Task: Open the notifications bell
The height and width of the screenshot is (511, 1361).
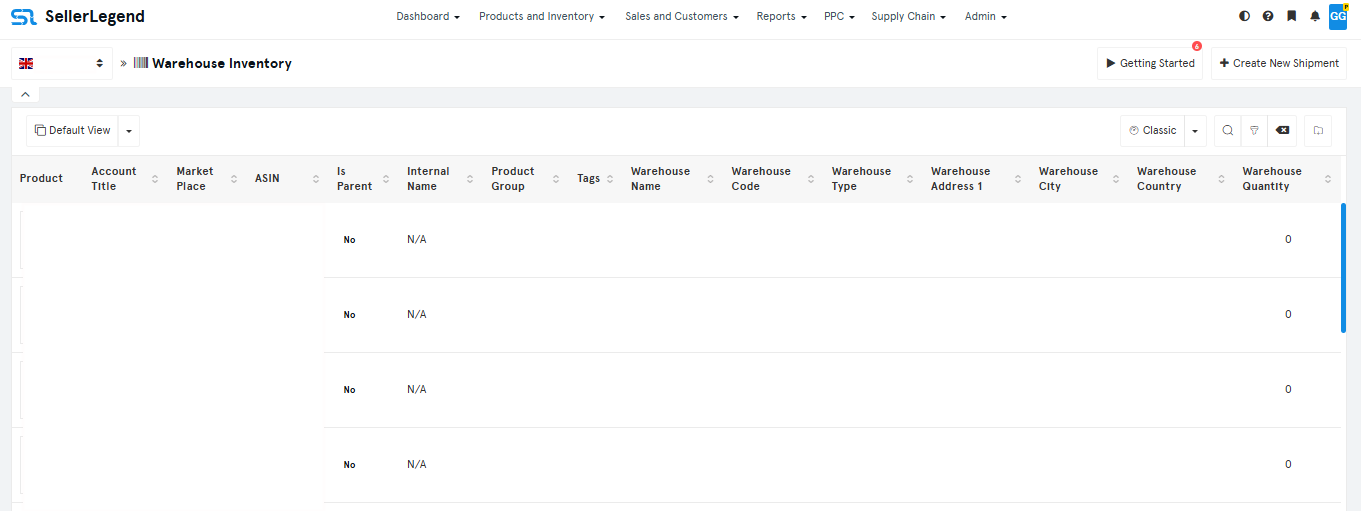Action: click(x=1315, y=16)
